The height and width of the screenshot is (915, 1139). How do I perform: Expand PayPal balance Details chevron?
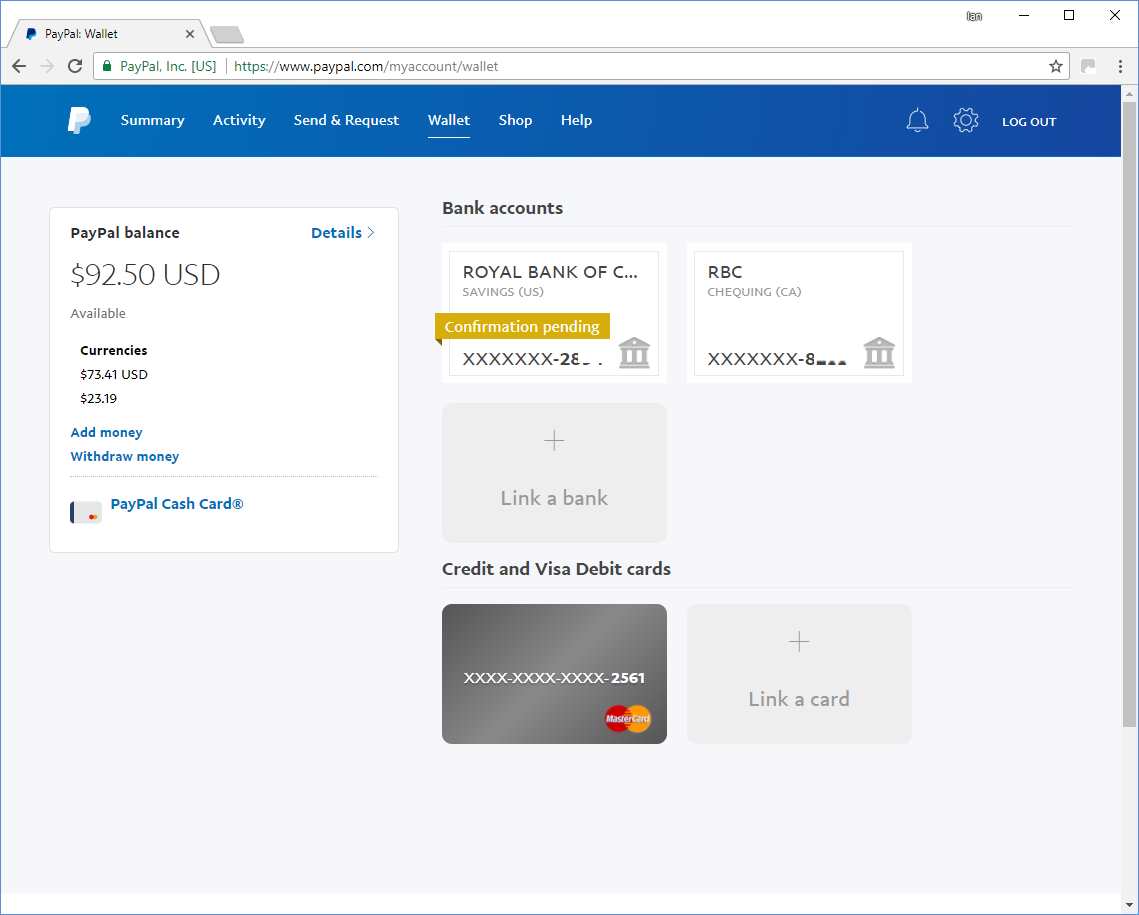coord(371,233)
